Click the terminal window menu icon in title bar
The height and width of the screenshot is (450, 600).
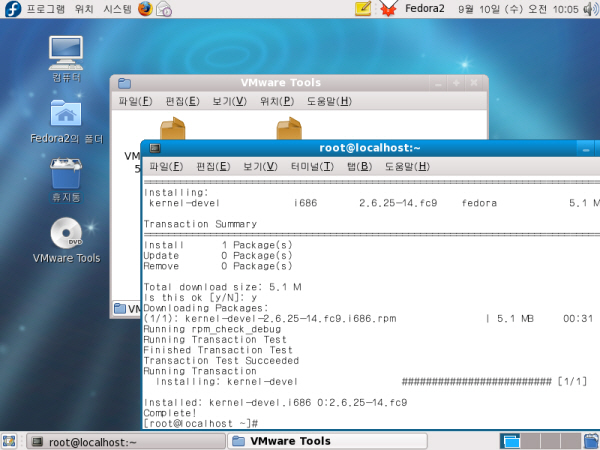(155, 148)
